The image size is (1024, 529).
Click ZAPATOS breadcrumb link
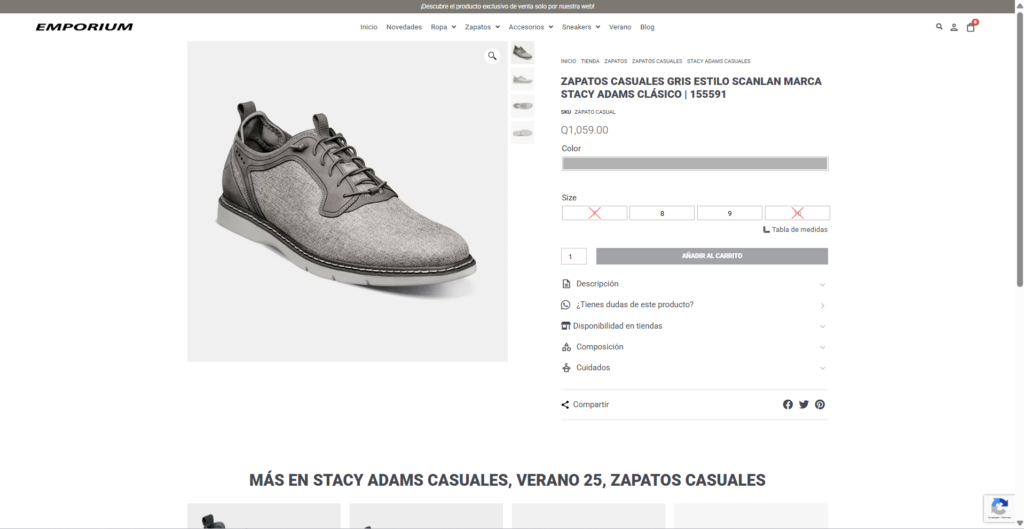(x=615, y=61)
